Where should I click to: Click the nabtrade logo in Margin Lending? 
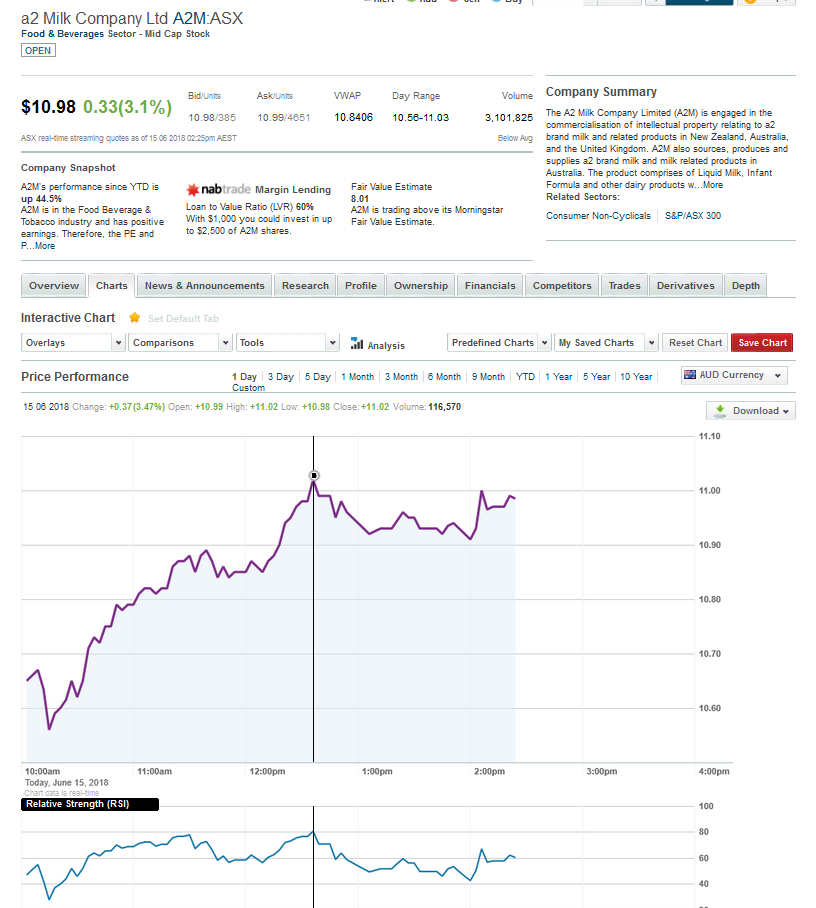point(218,189)
